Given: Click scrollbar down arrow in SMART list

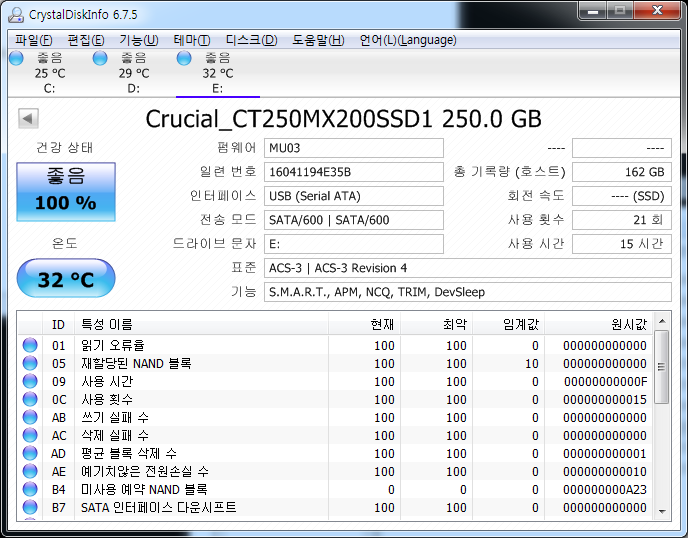Looking at the screenshot, I should point(662,512).
